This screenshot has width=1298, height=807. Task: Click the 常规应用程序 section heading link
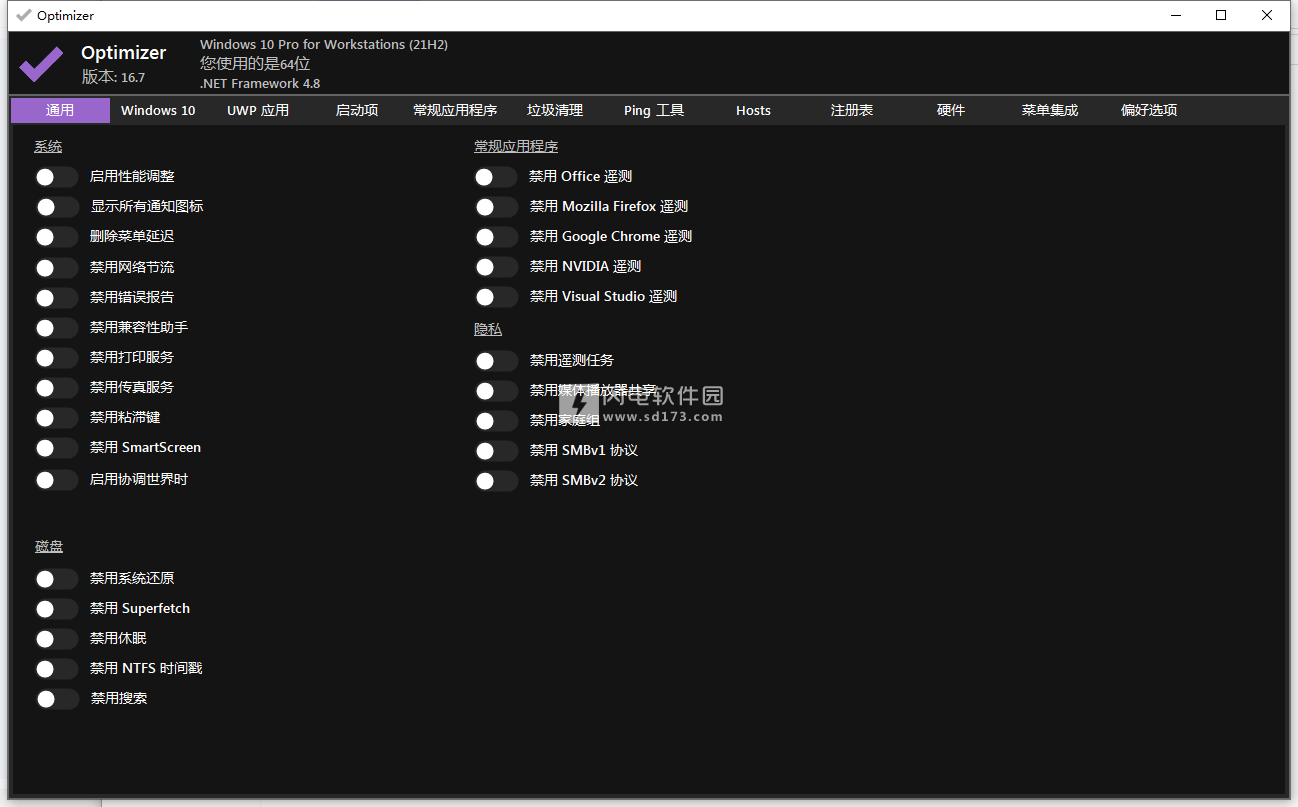click(516, 147)
